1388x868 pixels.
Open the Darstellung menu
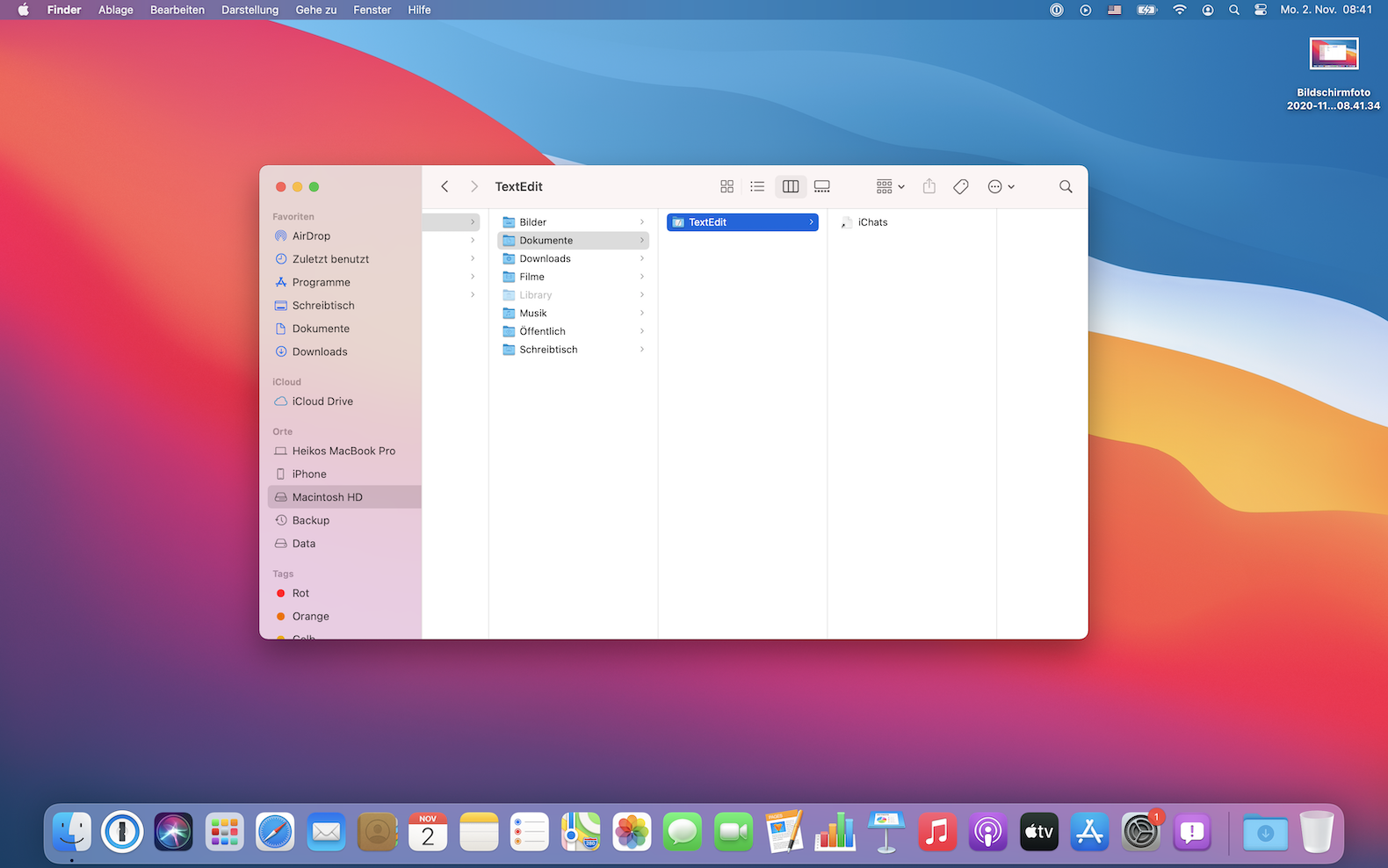click(x=249, y=10)
